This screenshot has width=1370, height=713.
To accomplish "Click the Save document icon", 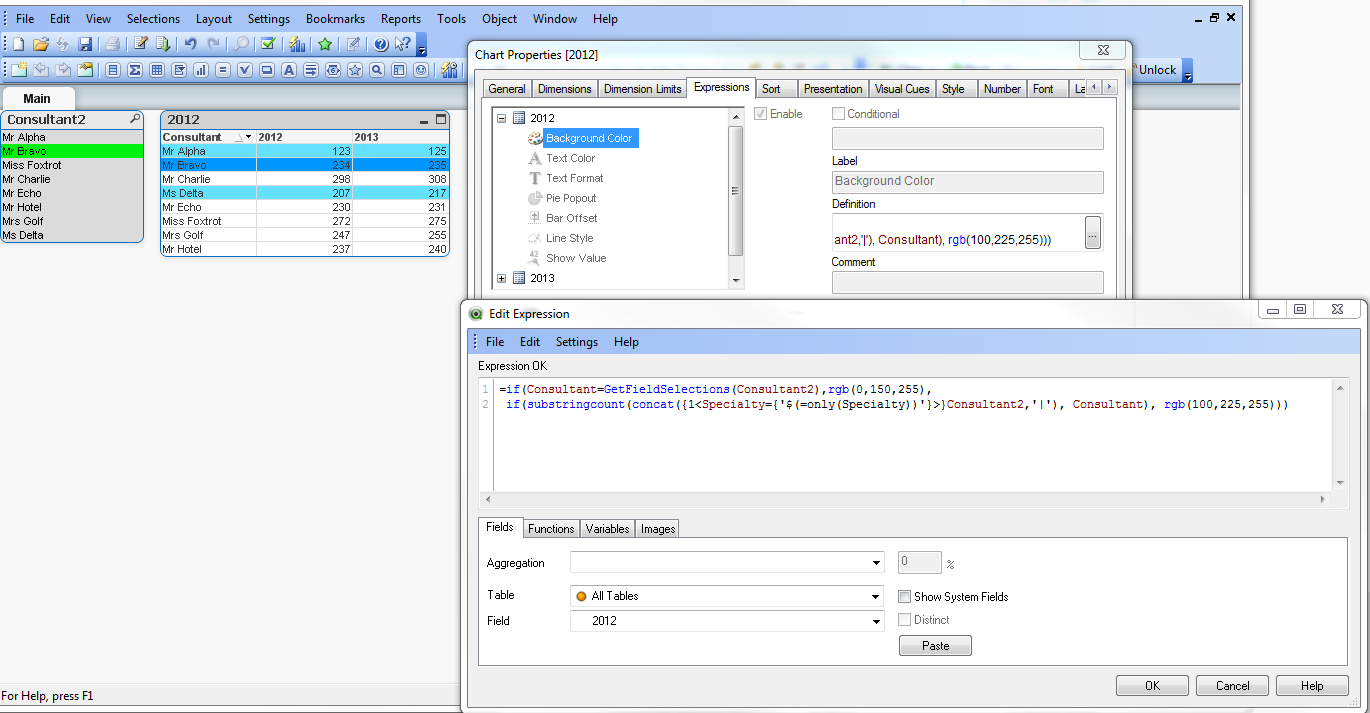I will (85, 44).
